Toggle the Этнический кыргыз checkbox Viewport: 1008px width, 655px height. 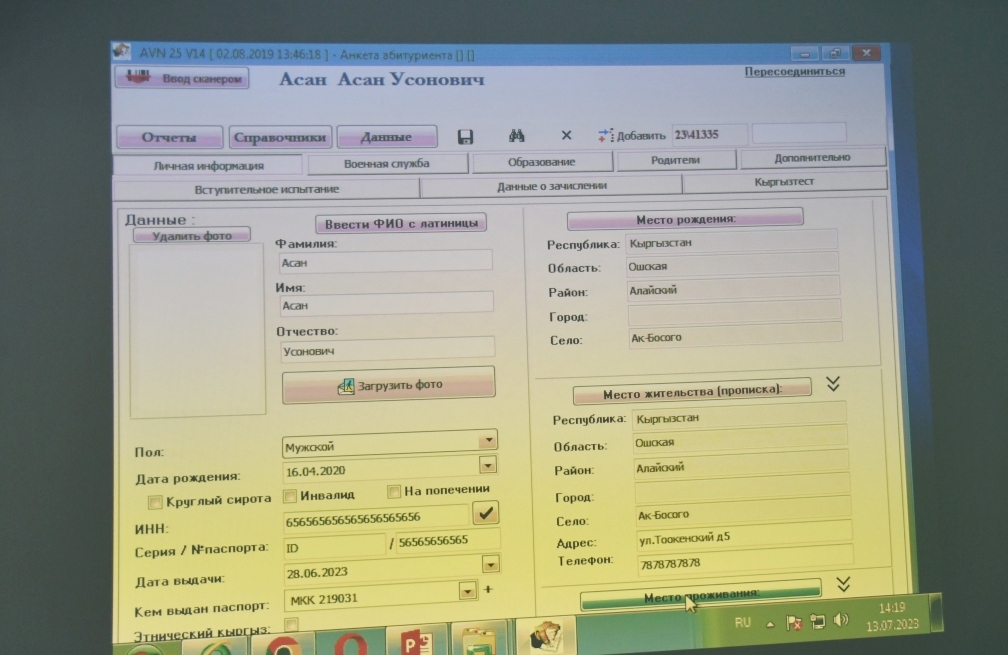click(x=291, y=624)
